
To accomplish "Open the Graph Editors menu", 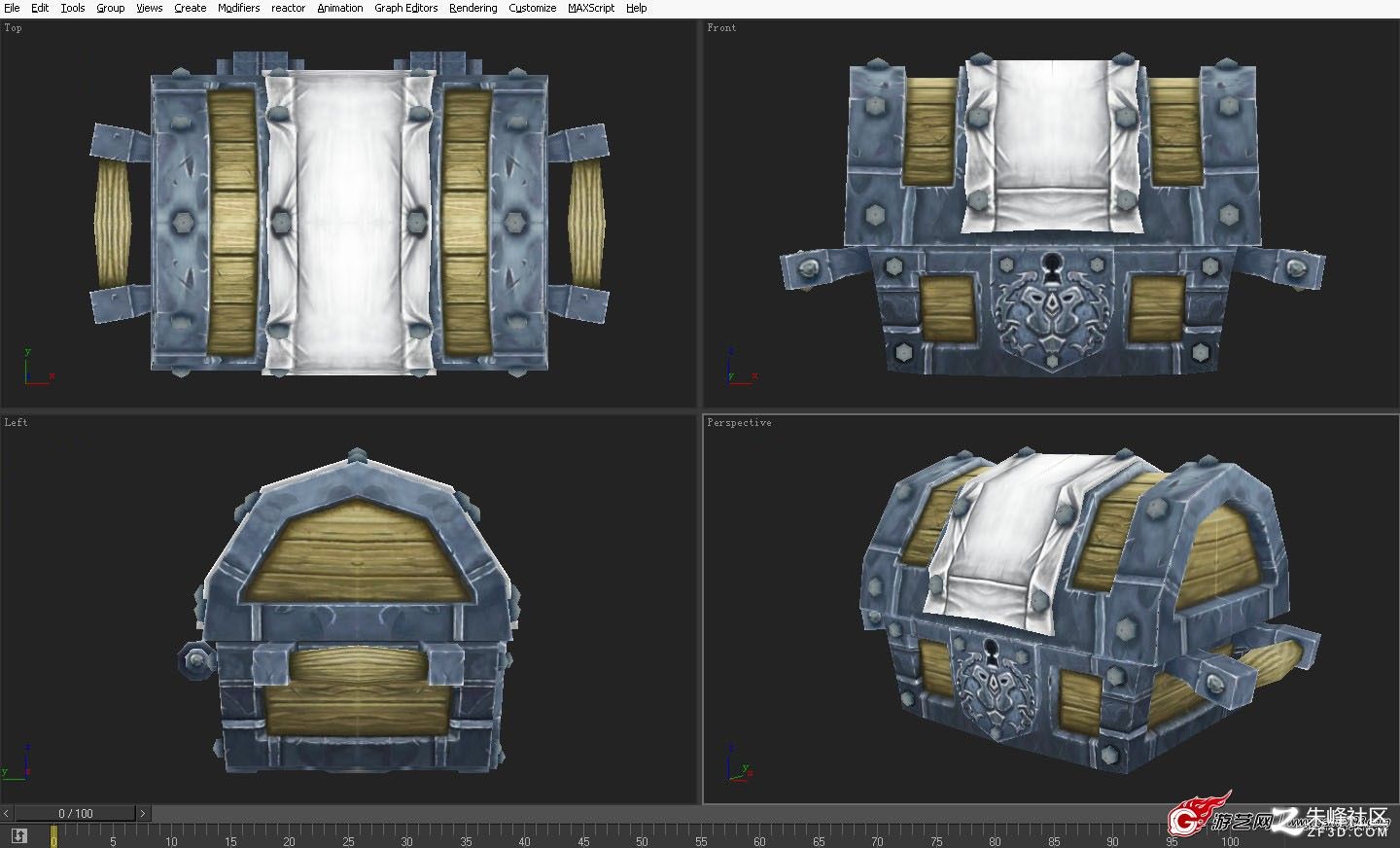I will click(406, 8).
